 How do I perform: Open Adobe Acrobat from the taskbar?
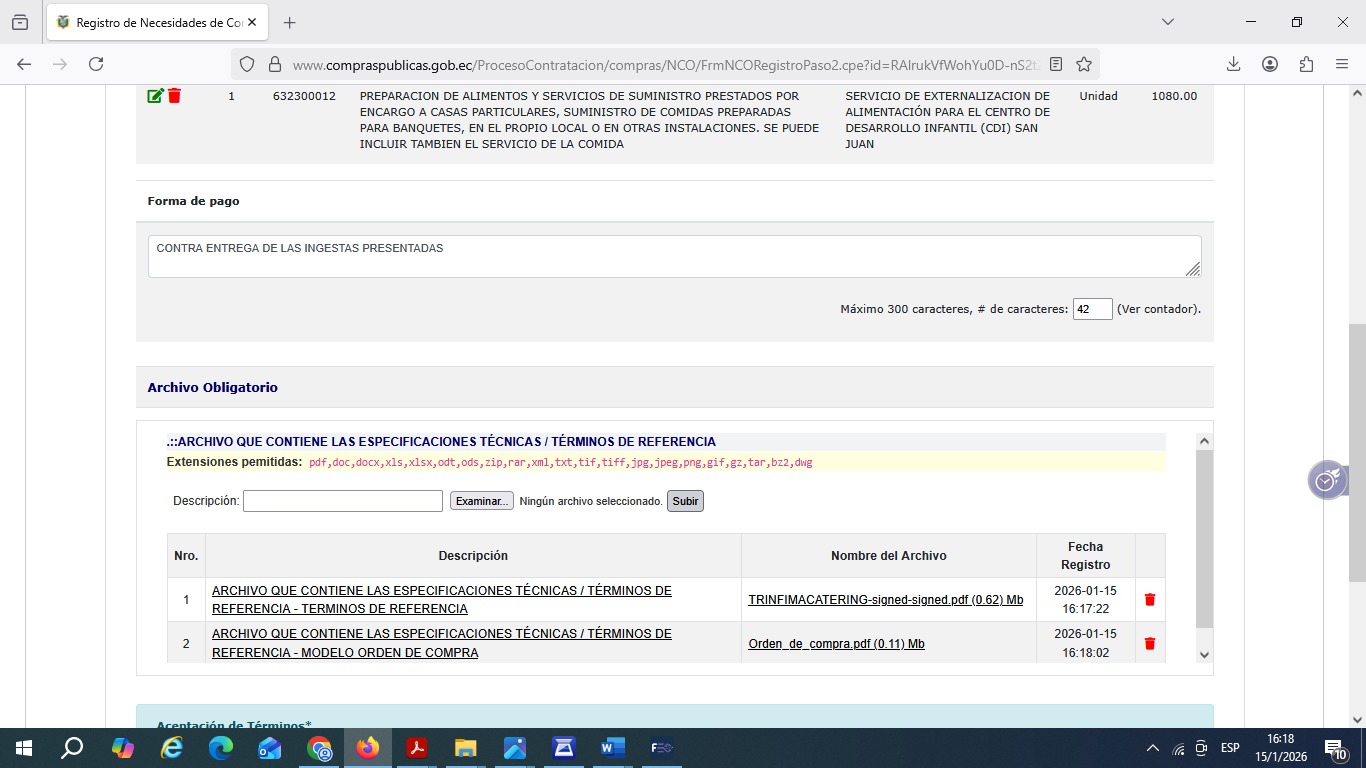coord(417,748)
